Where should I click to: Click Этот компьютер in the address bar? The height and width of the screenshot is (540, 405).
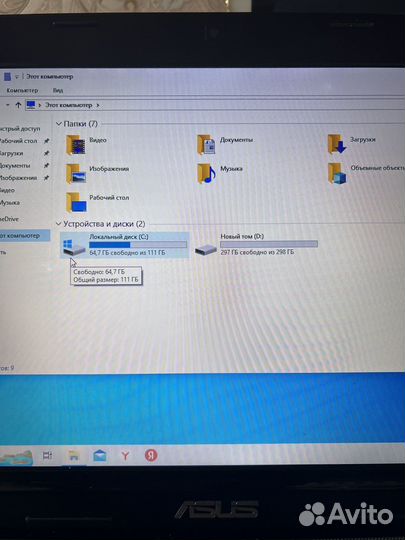click(x=69, y=105)
